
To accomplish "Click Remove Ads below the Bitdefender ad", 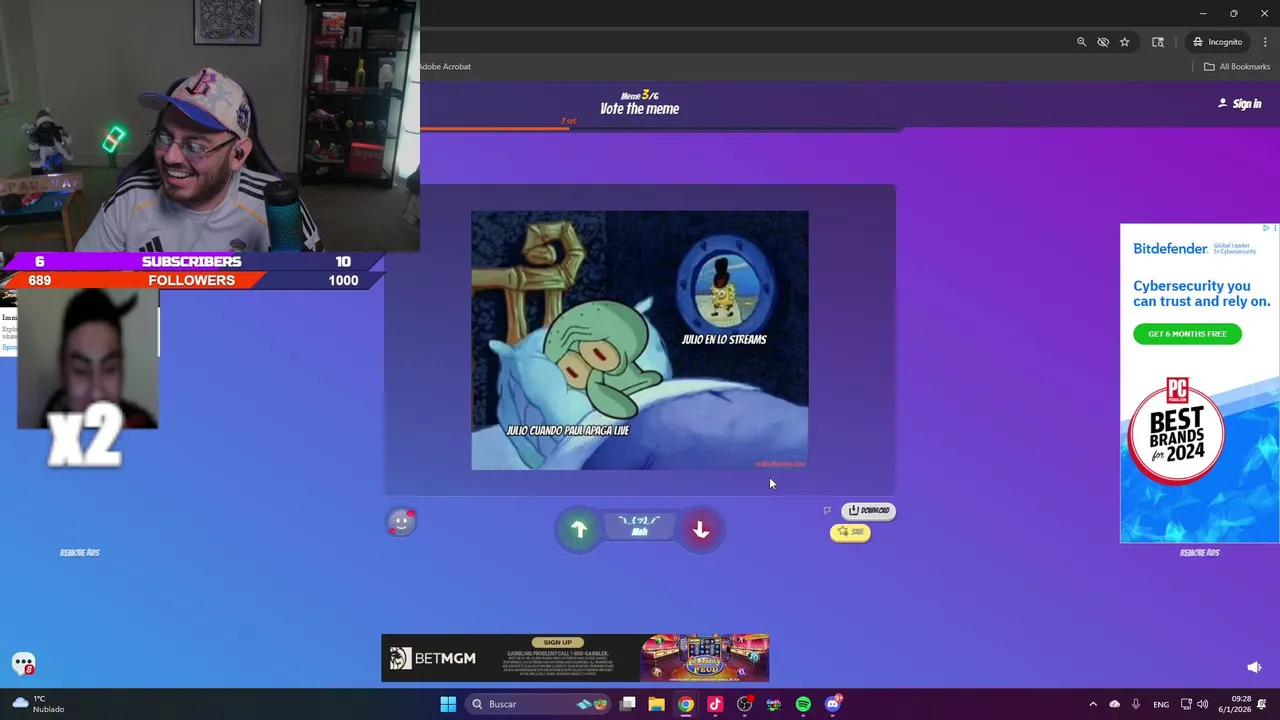I will [1199, 552].
